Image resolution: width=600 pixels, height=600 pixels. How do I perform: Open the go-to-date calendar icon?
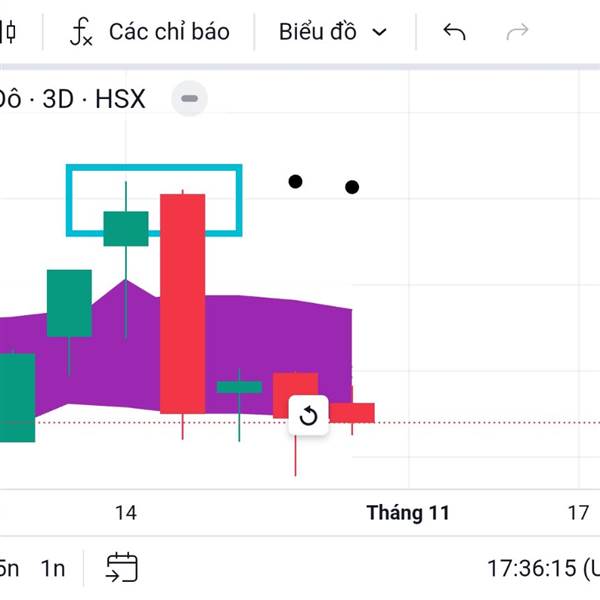[122, 568]
